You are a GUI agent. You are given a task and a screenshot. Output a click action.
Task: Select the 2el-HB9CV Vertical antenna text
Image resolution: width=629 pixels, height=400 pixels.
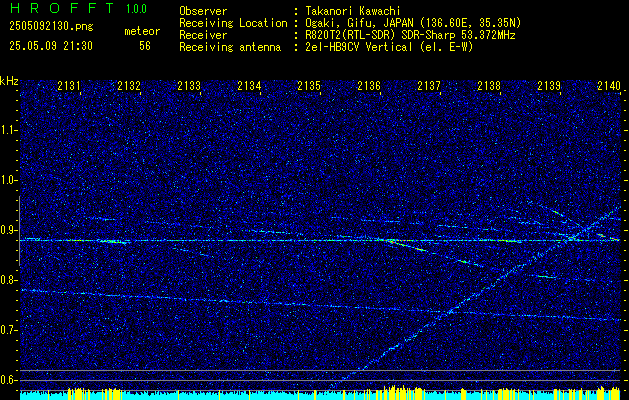coord(389,47)
